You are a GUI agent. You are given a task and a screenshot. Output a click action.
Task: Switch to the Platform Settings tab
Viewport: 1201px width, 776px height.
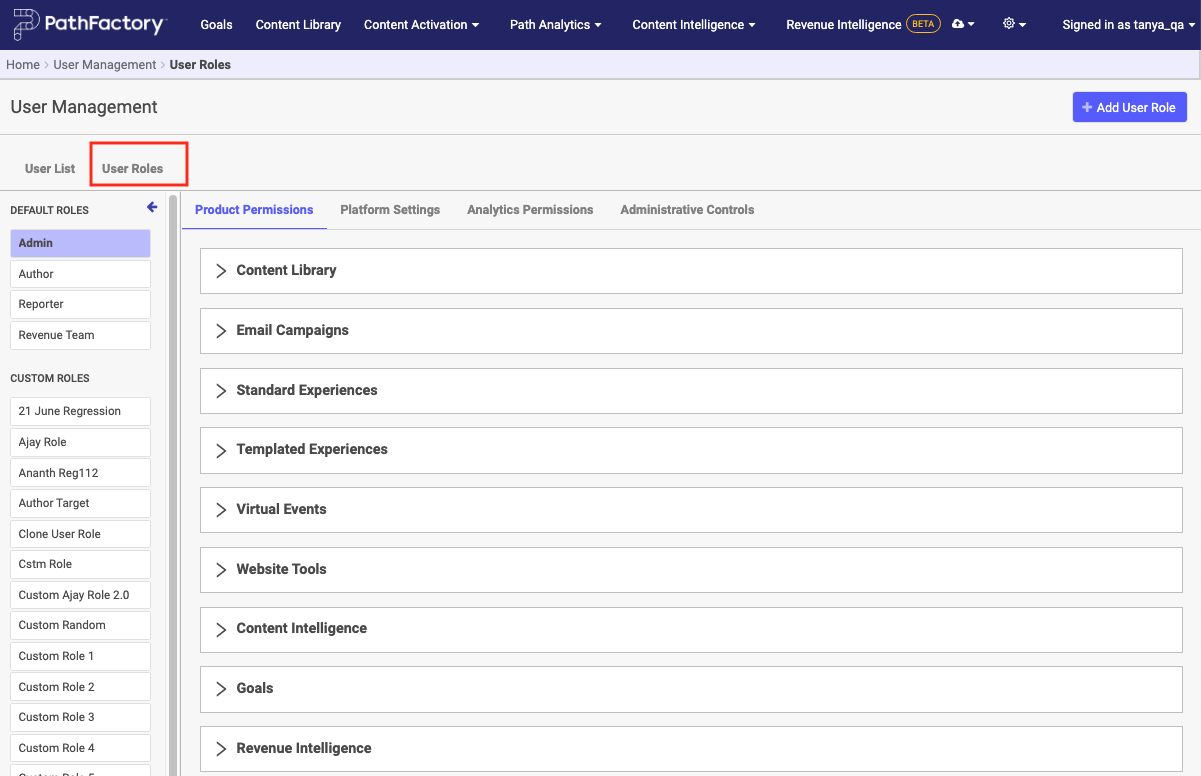(x=389, y=210)
